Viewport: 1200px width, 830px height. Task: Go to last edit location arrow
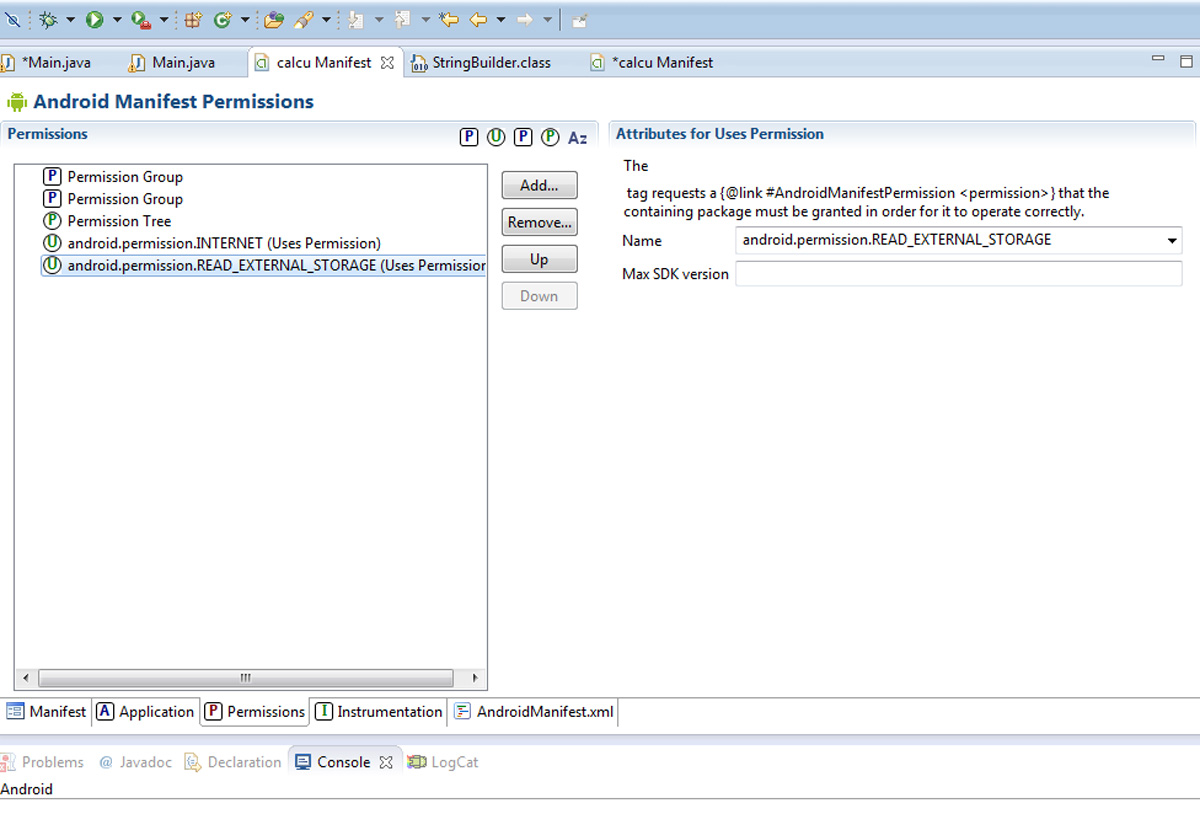[x=449, y=19]
